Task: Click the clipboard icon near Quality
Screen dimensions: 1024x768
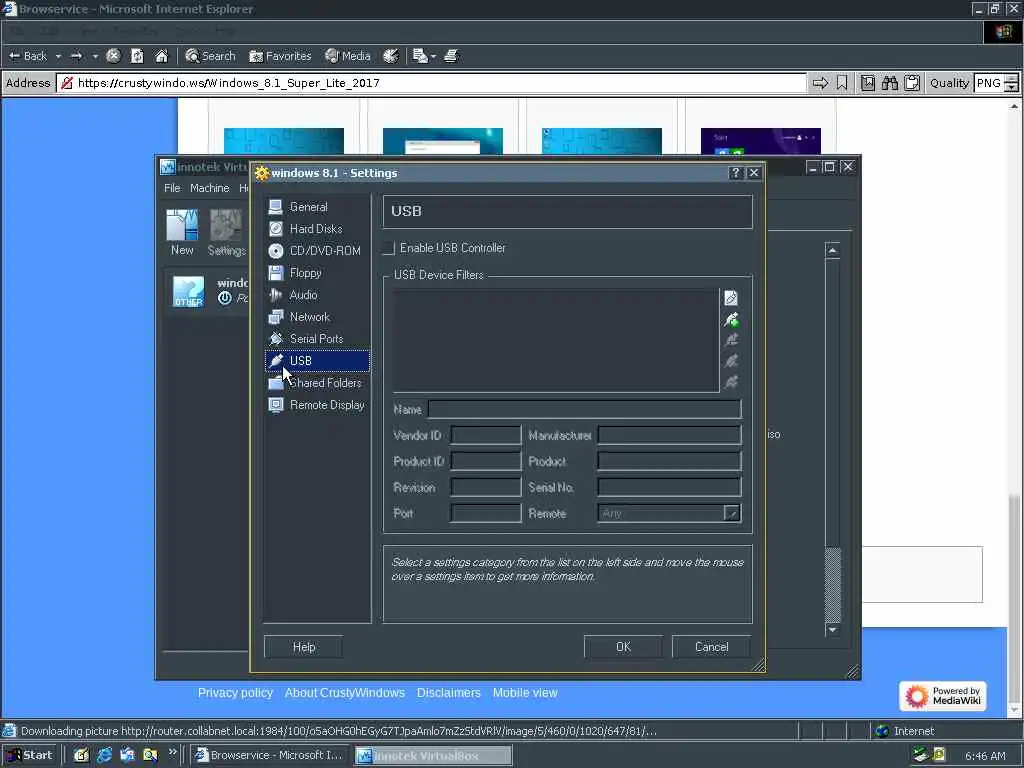Action: [912, 83]
